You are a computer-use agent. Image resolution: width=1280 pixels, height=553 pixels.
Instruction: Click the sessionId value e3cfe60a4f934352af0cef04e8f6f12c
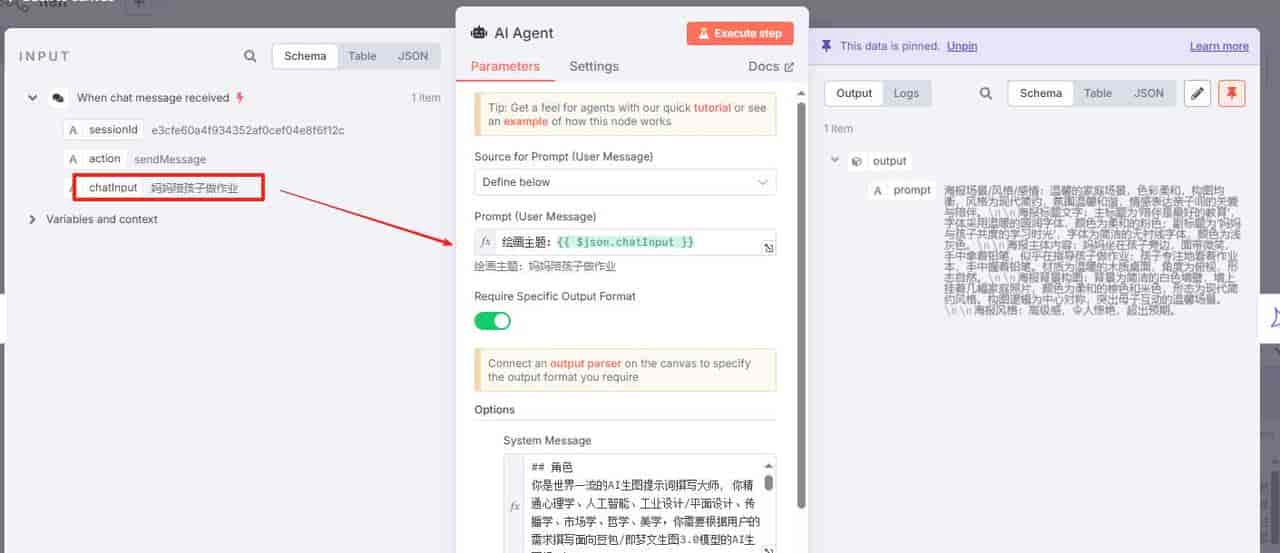(x=248, y=130)
